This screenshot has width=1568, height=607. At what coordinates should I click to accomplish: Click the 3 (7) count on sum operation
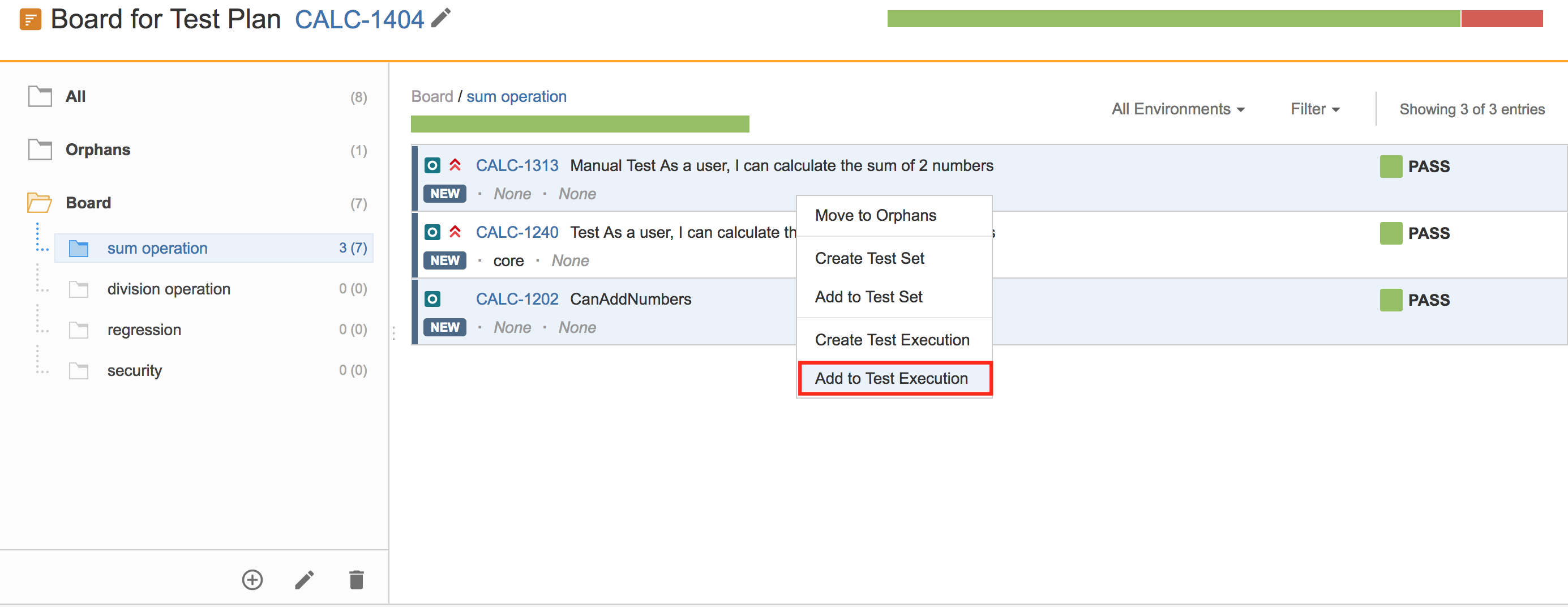point(353,249)
